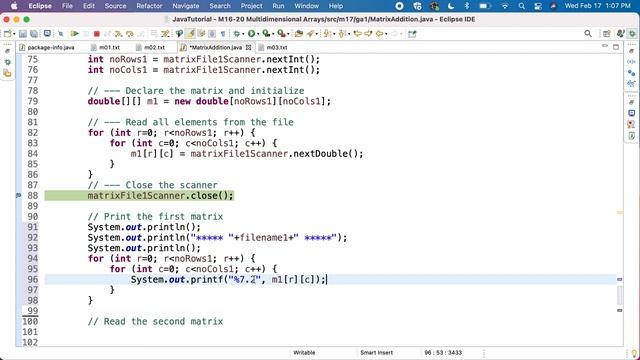640x360 pixels.
Task: Click the green Resume debug button
Action: (x=75, y=34)
